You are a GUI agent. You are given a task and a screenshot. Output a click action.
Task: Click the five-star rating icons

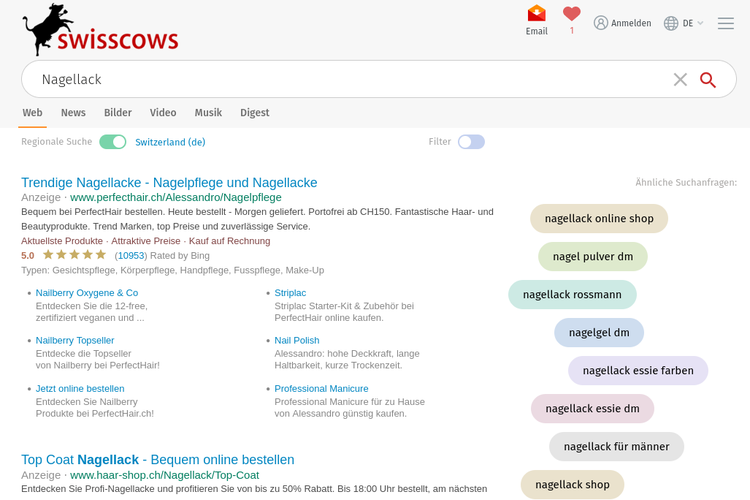74,255
